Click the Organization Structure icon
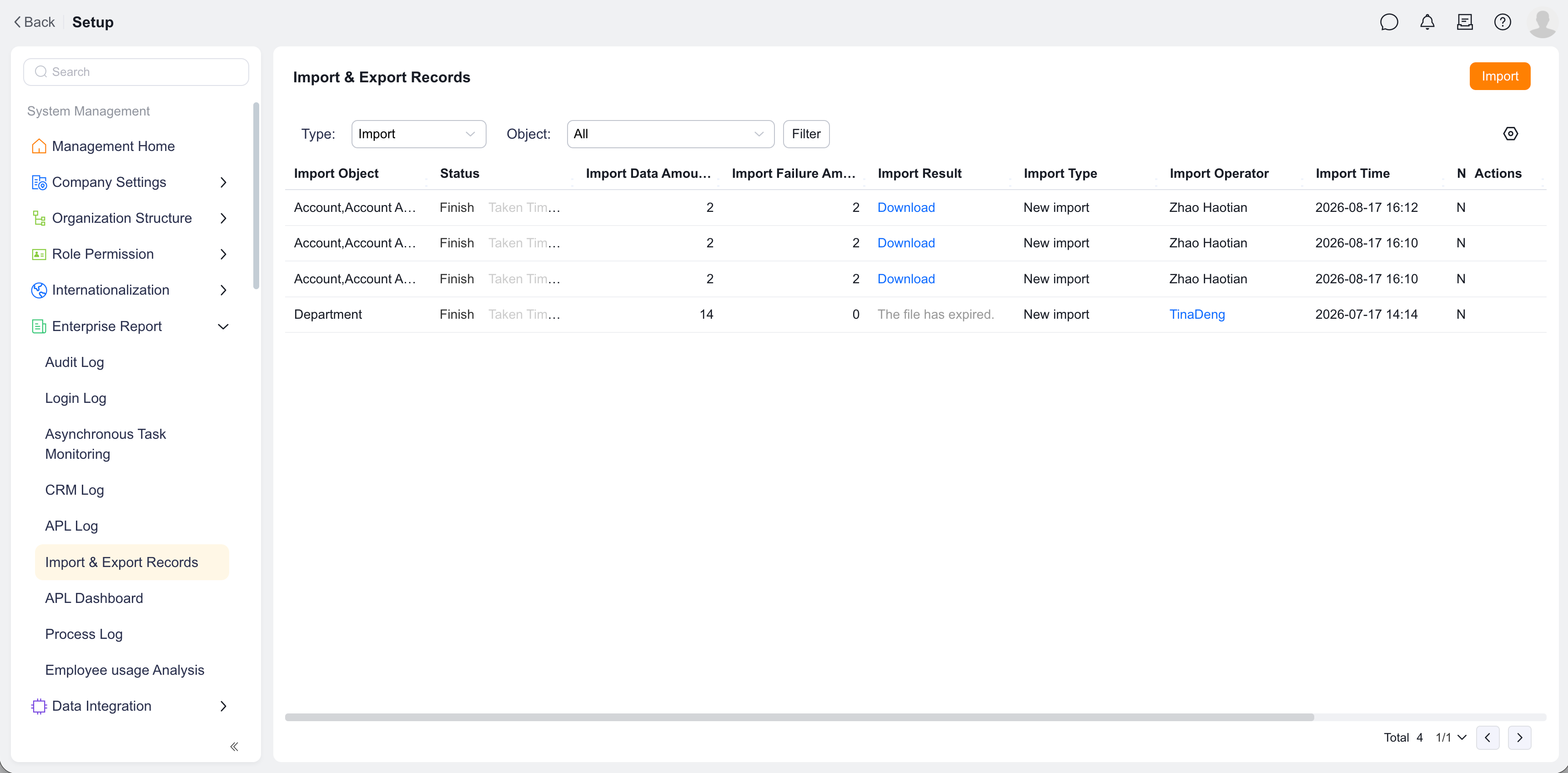1568x773 pixels. [39, 218]
